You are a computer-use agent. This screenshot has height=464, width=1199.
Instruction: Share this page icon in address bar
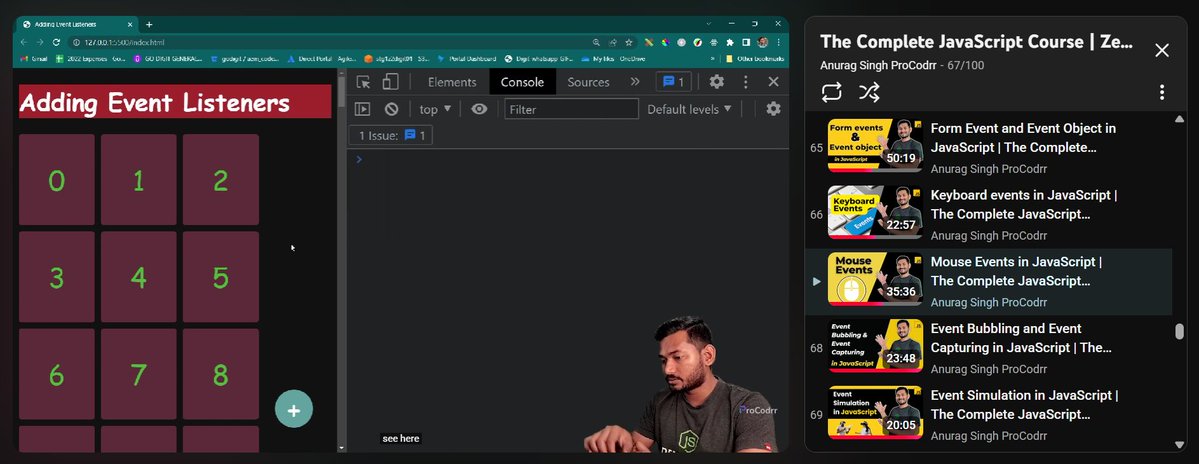[x=612, y=43]
